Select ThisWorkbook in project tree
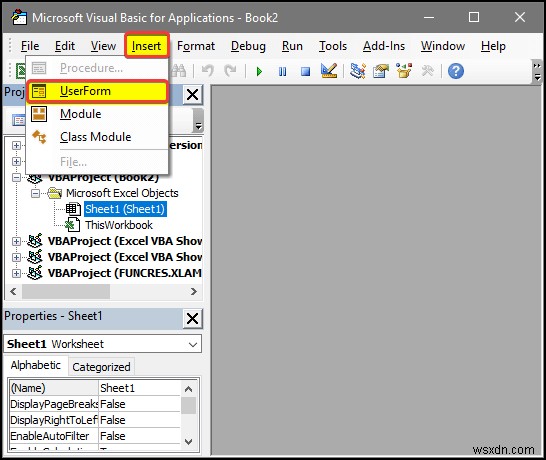Screen dimensions: 546x460 click(119, 225)
